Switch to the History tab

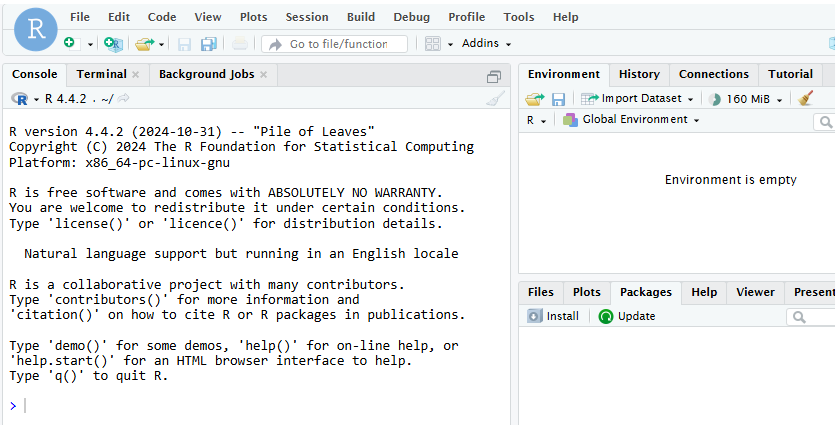click(x=639, y=74)
